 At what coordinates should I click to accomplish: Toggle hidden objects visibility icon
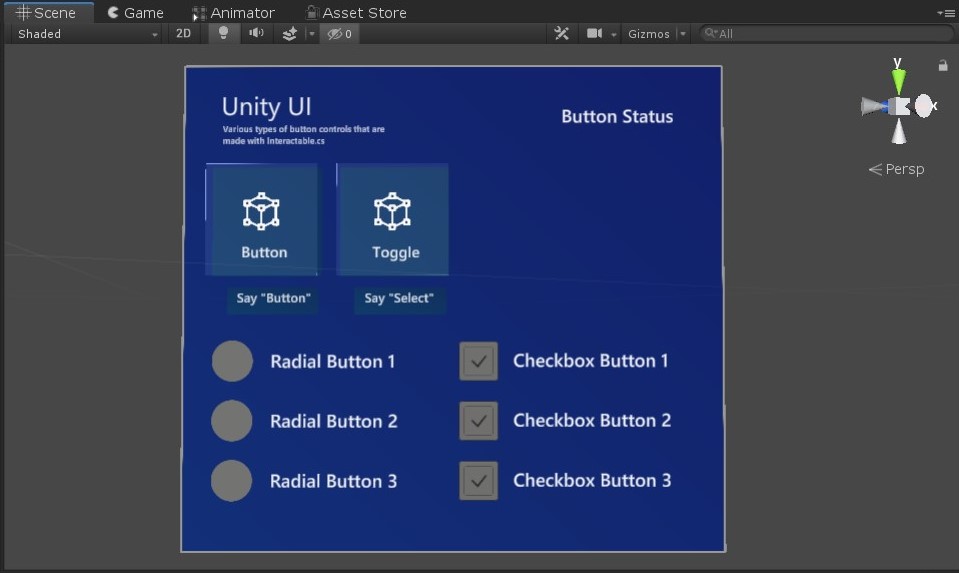pyautogui.click(x=339, y=34)
